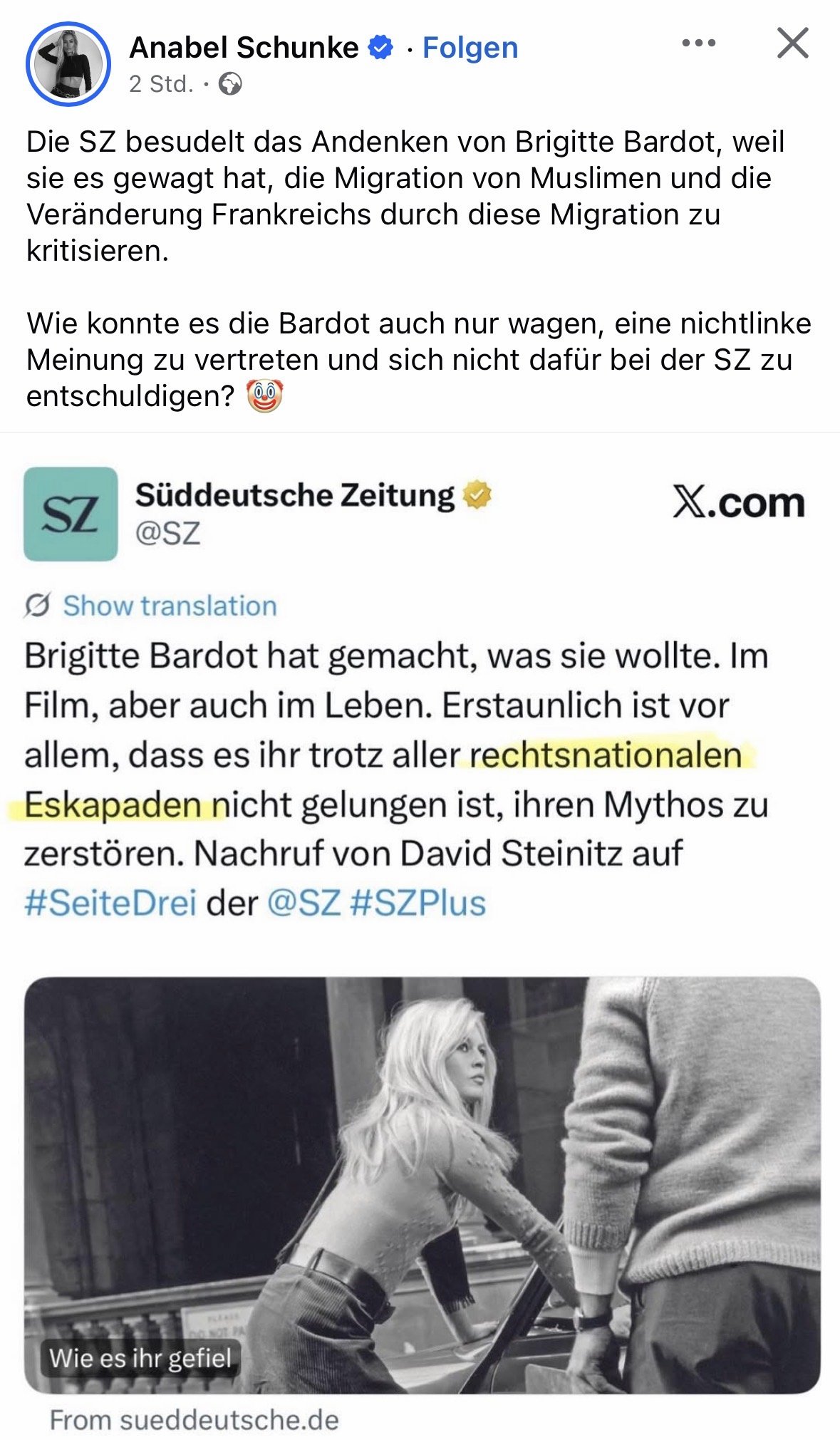
Task: Click the @SZ handle under the account name
Action: (168, 534)
